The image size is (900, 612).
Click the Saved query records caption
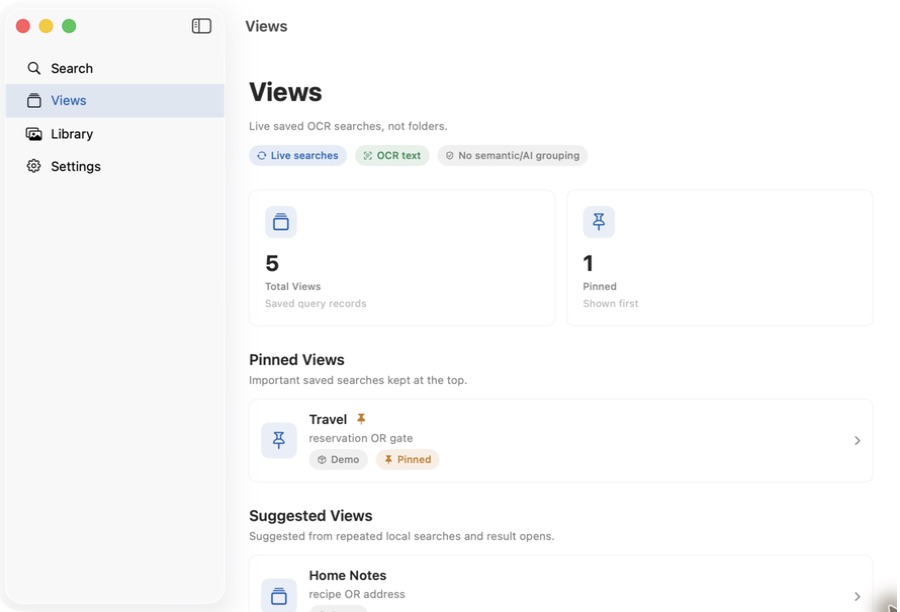[316, 304]
